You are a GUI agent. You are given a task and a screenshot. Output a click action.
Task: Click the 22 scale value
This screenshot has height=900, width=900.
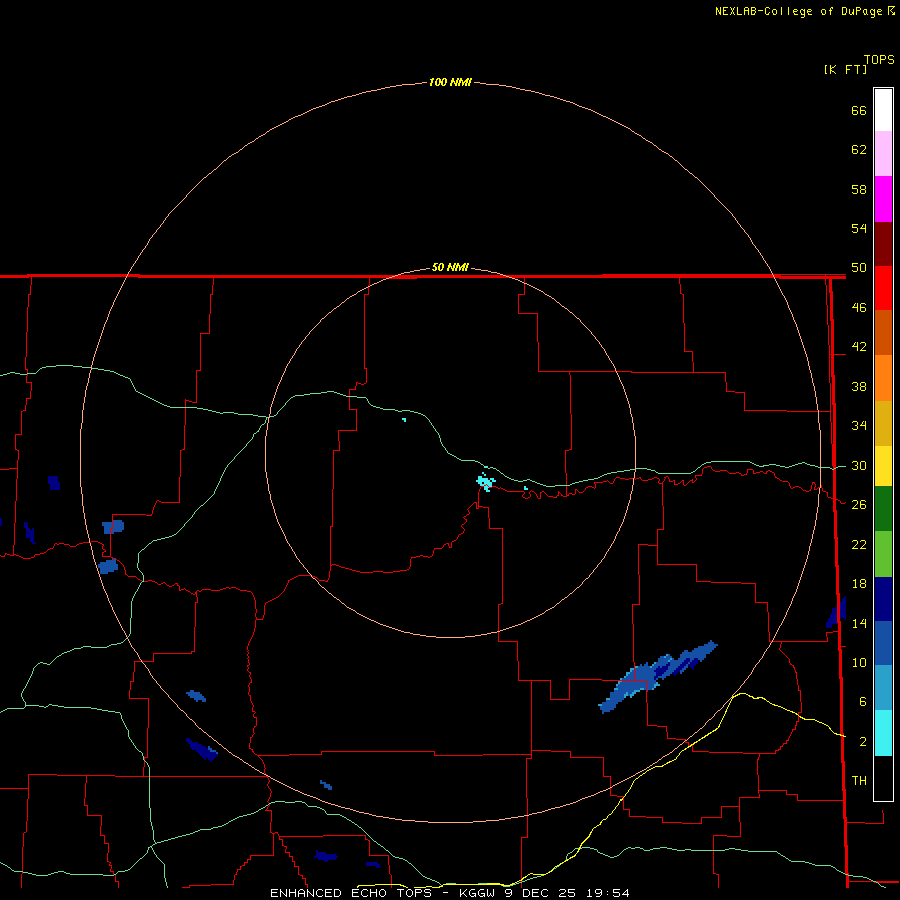tap(859, 544)
